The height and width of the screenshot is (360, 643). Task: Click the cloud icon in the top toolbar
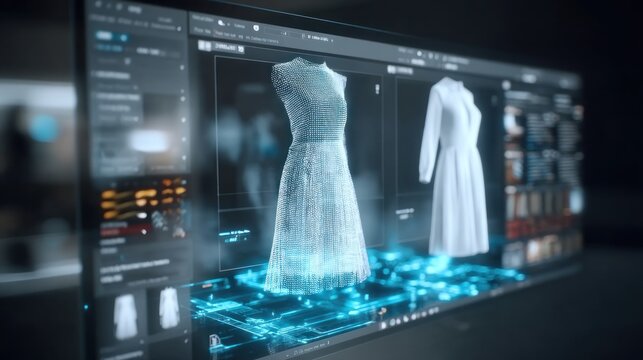click(x=221, y=23)
